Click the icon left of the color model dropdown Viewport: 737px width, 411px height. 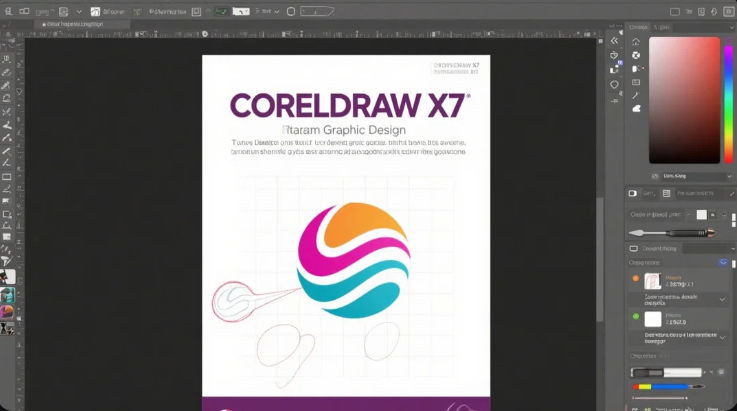pos(655,176)
